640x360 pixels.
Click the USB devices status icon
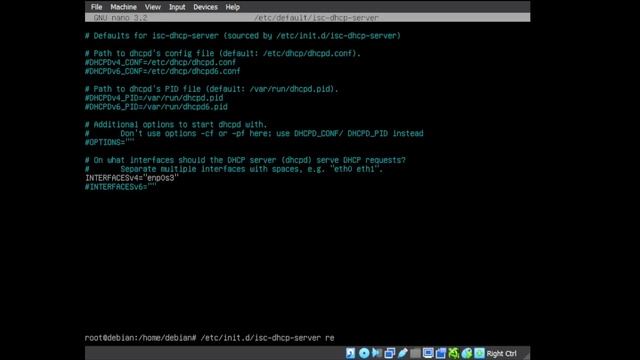(x=402, y=353)
